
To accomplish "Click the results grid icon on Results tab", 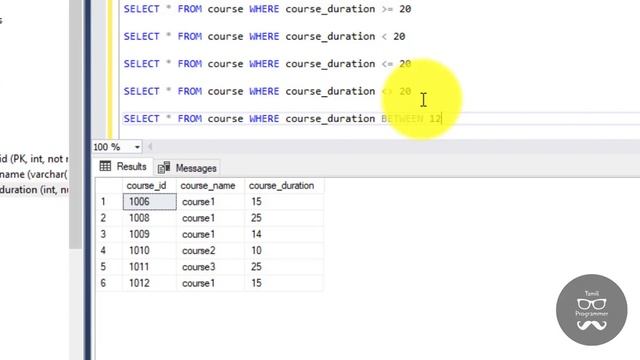I will point(105,166).
